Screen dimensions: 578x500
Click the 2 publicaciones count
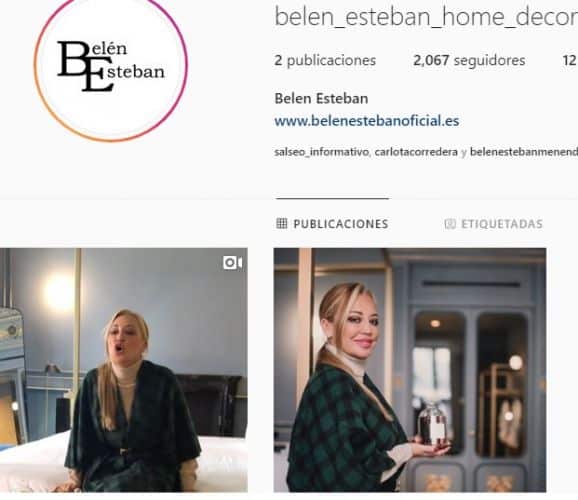[325, 60]
